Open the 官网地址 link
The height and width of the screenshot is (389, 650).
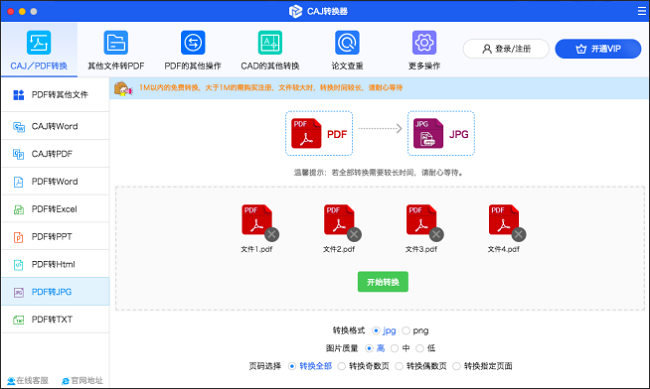(x=82, y=381)
